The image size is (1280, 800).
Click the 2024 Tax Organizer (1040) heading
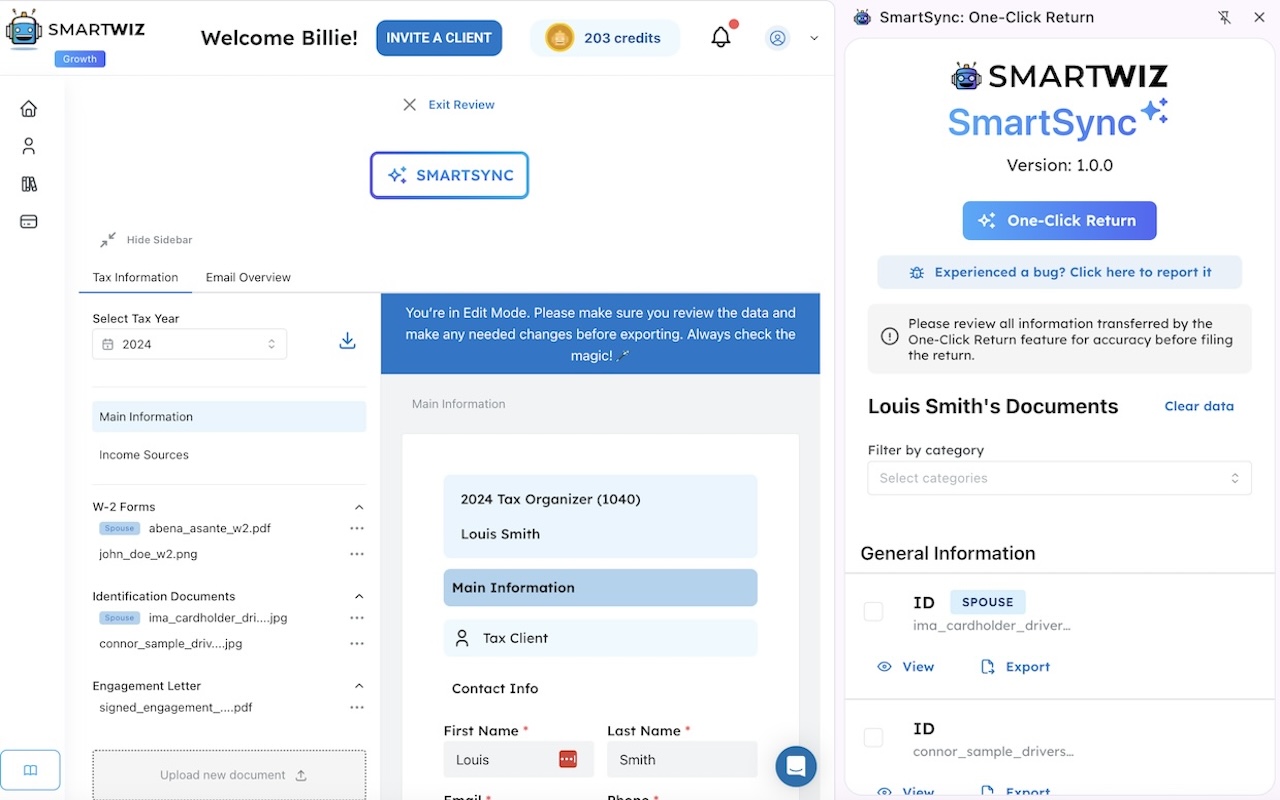pos(551,499)
